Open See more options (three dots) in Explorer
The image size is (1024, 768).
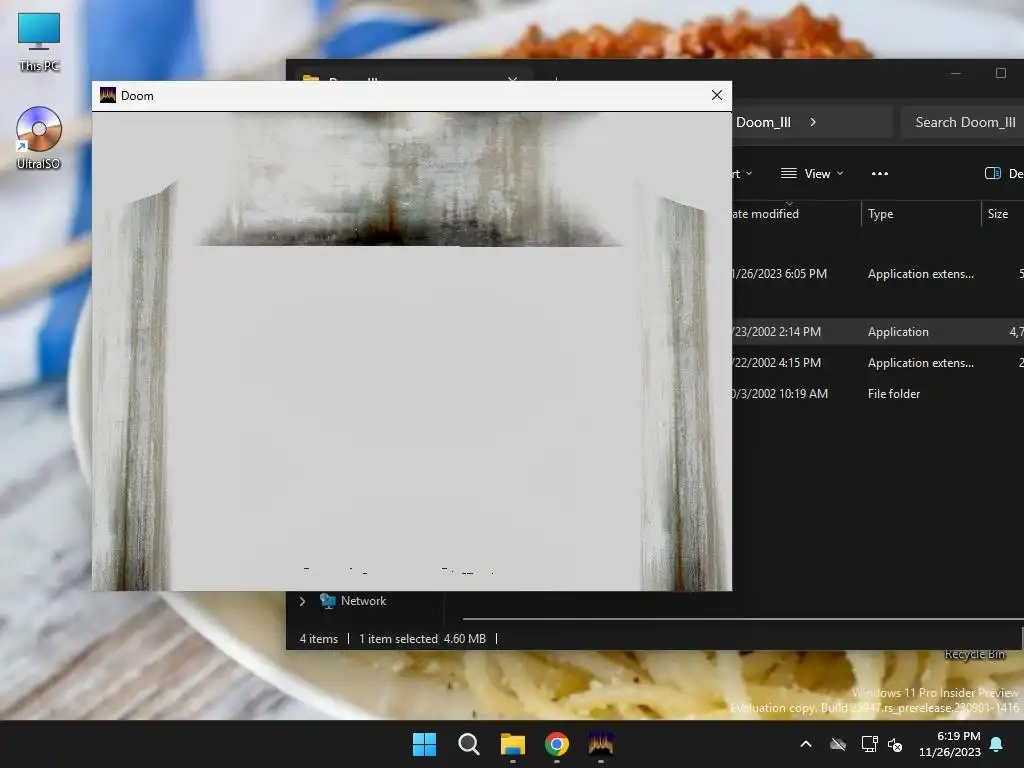880,174
